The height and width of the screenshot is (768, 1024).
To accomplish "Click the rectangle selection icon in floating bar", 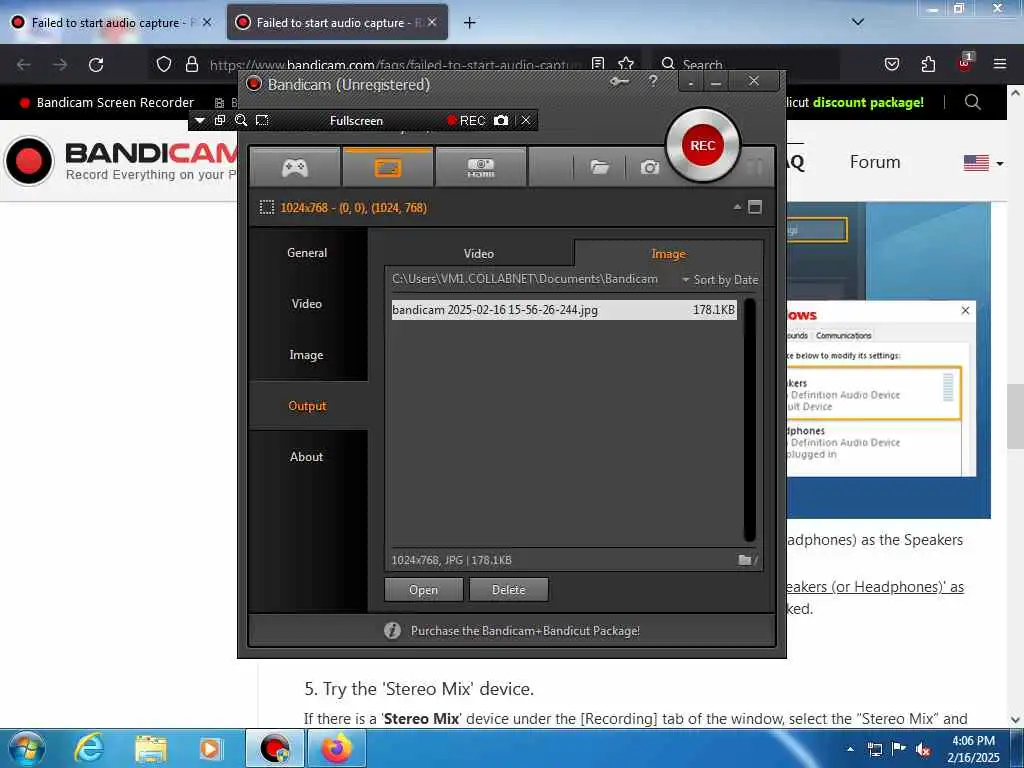I will pyautogui.click(x=262, y=120).
